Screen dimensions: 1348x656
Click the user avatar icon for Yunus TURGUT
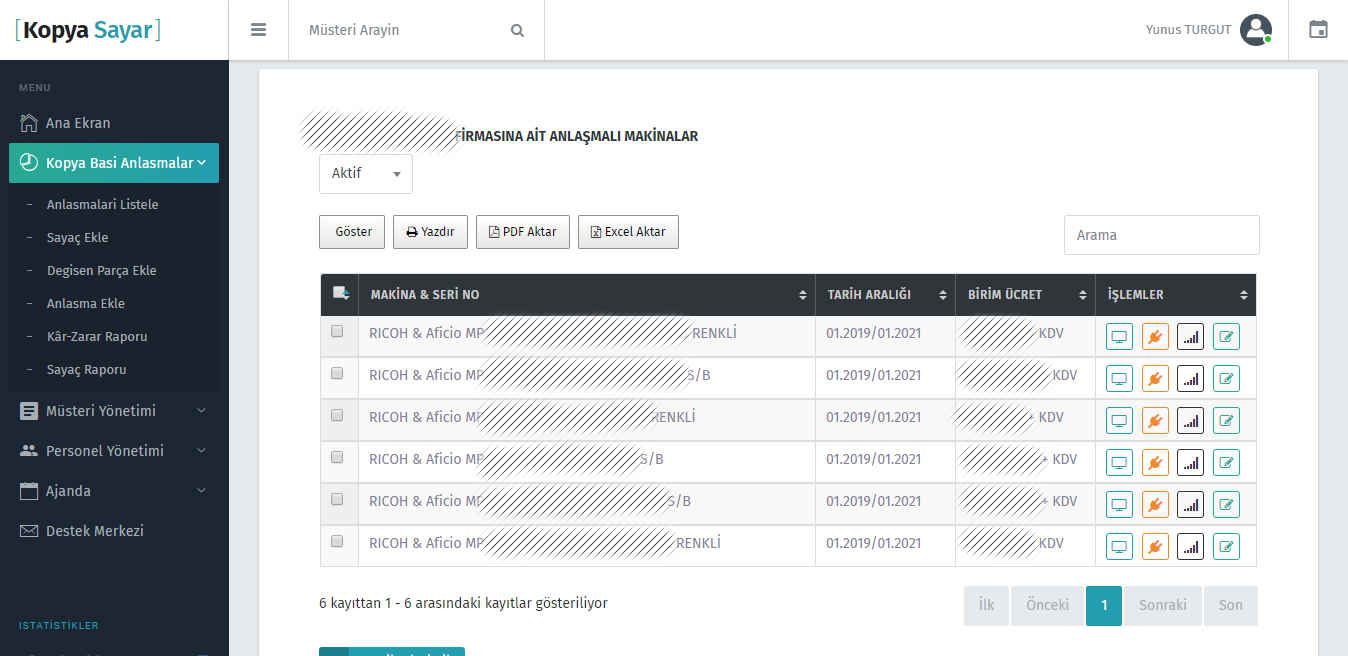click(x=1255, y=30)
